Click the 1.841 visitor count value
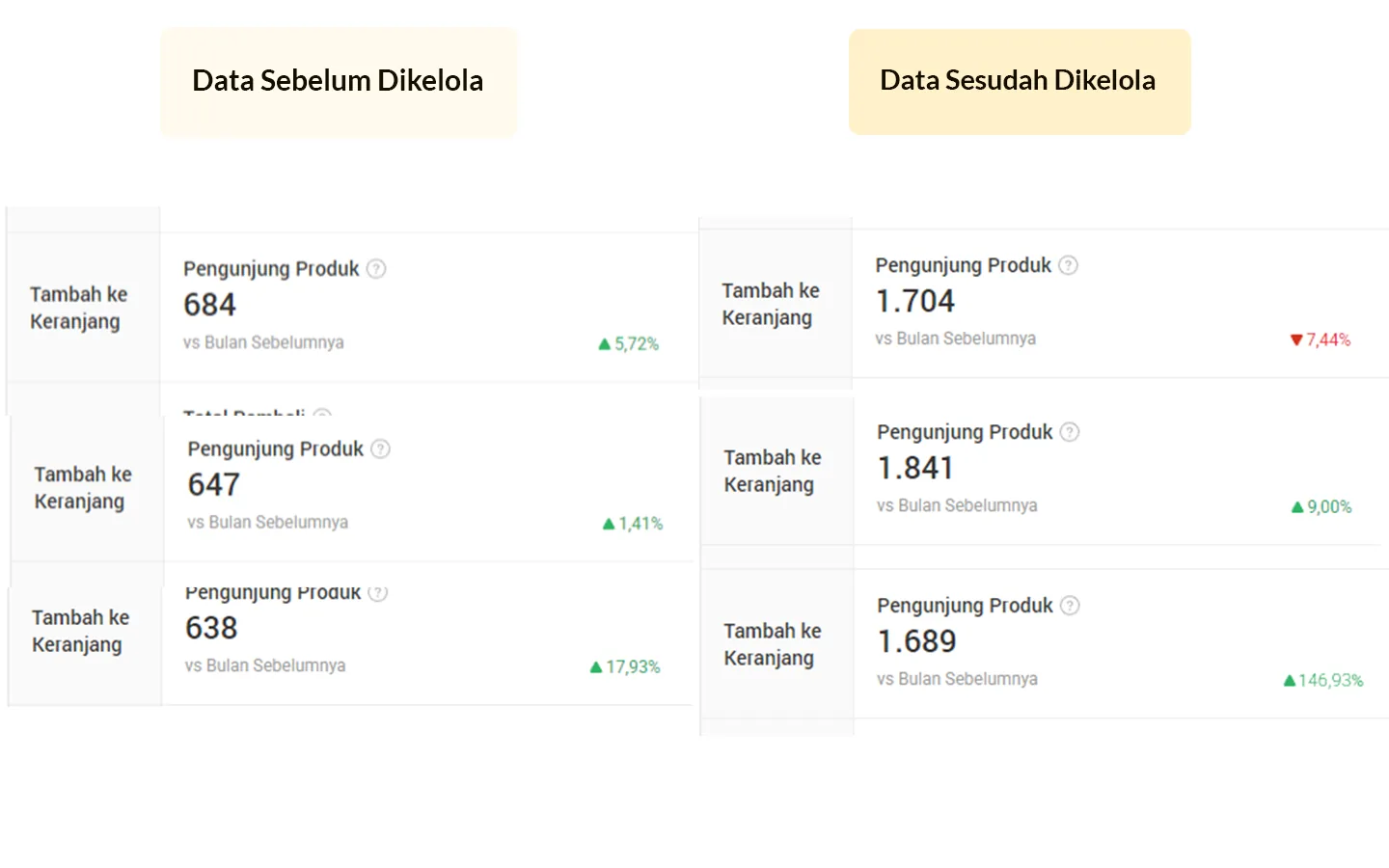 [x=915, y=469]
